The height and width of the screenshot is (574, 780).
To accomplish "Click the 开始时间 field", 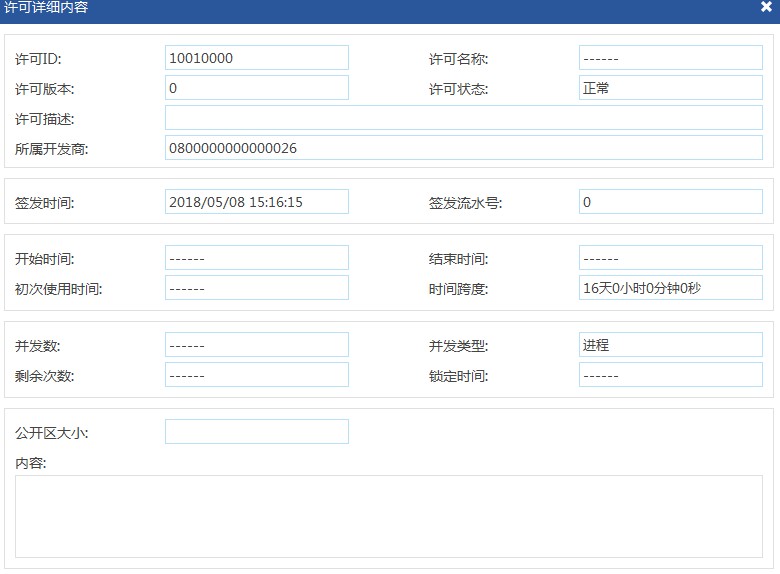I will 256,258.
